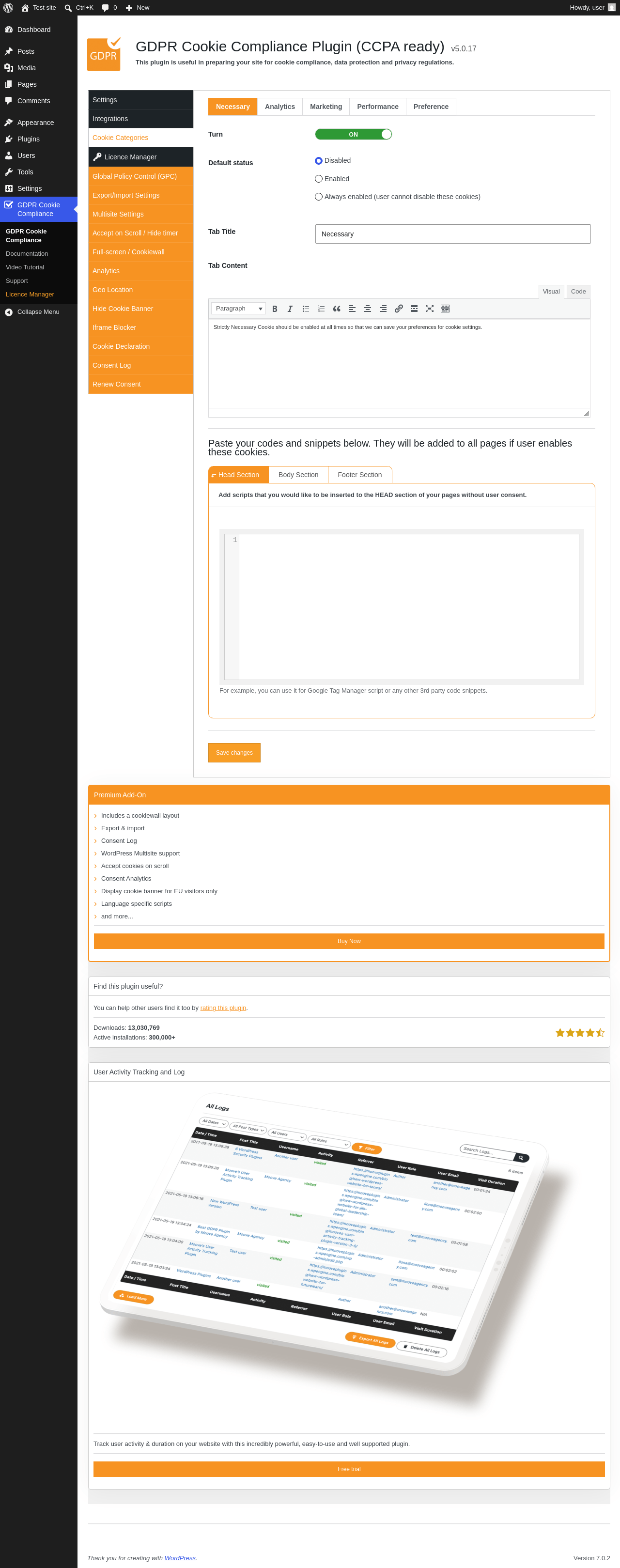Click the Pages icon in sidebar

point(9,85)
